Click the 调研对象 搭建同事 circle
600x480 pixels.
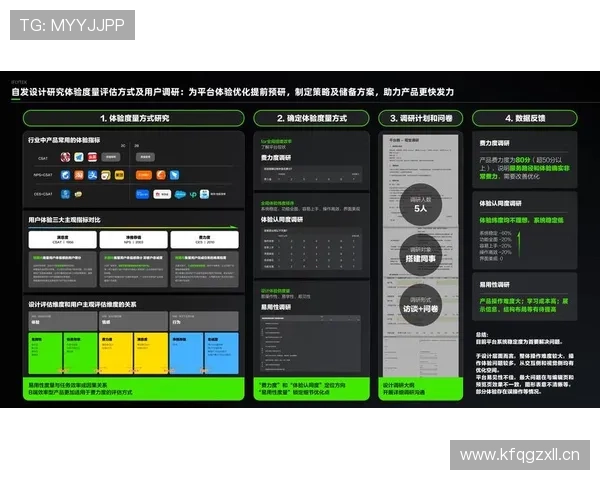[421, 255]
